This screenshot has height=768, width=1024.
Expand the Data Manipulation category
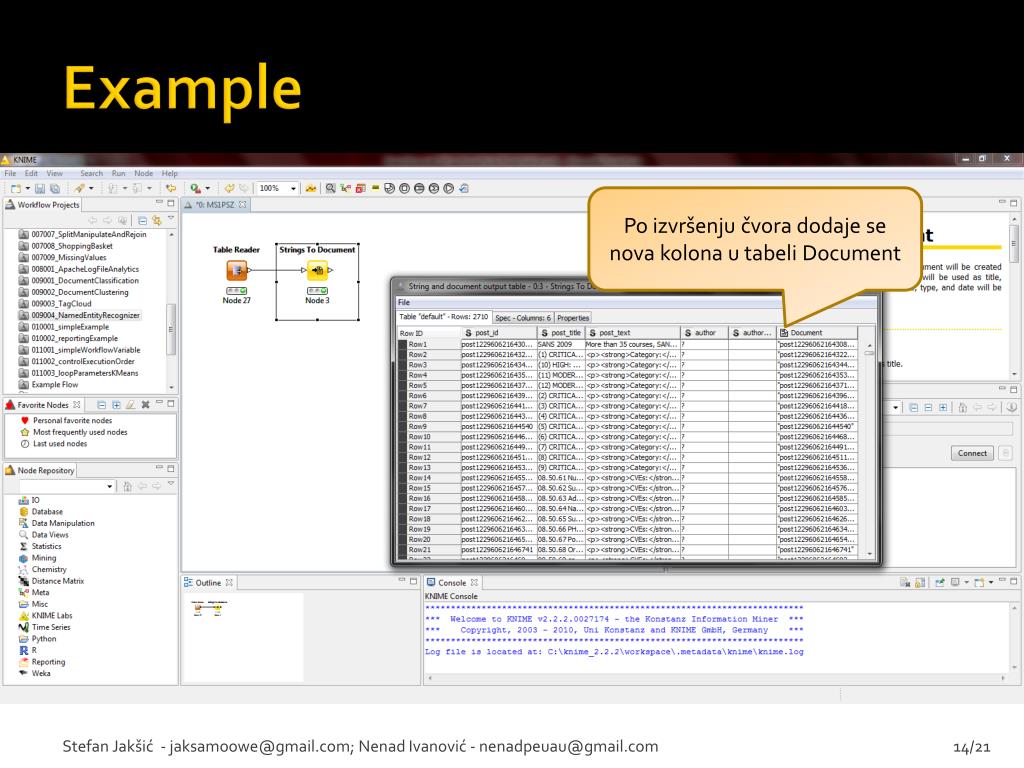point(56,524)
